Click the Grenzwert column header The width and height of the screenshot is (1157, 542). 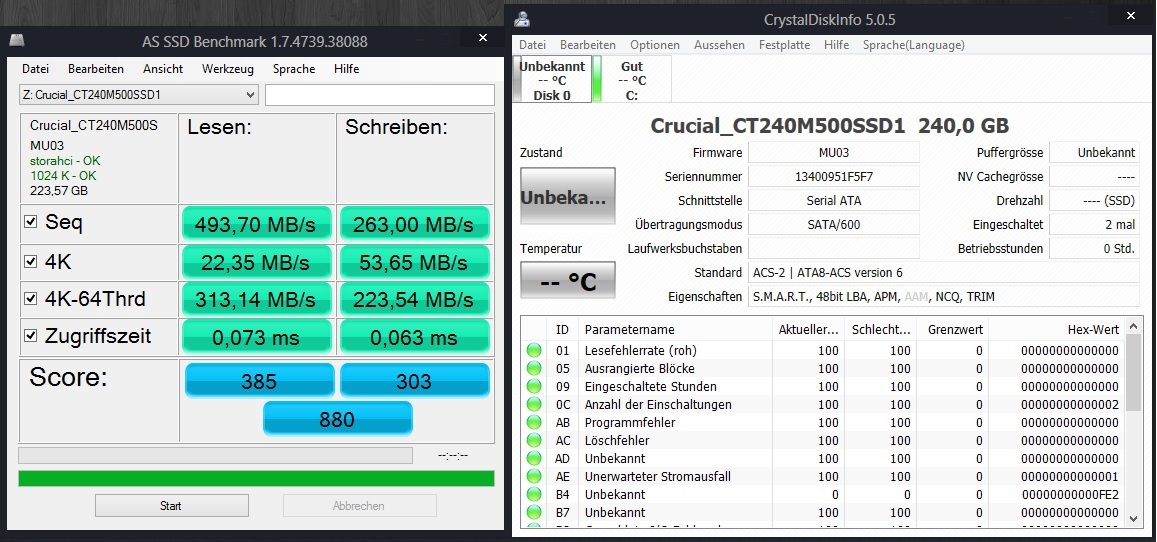[x=952, y=330]
